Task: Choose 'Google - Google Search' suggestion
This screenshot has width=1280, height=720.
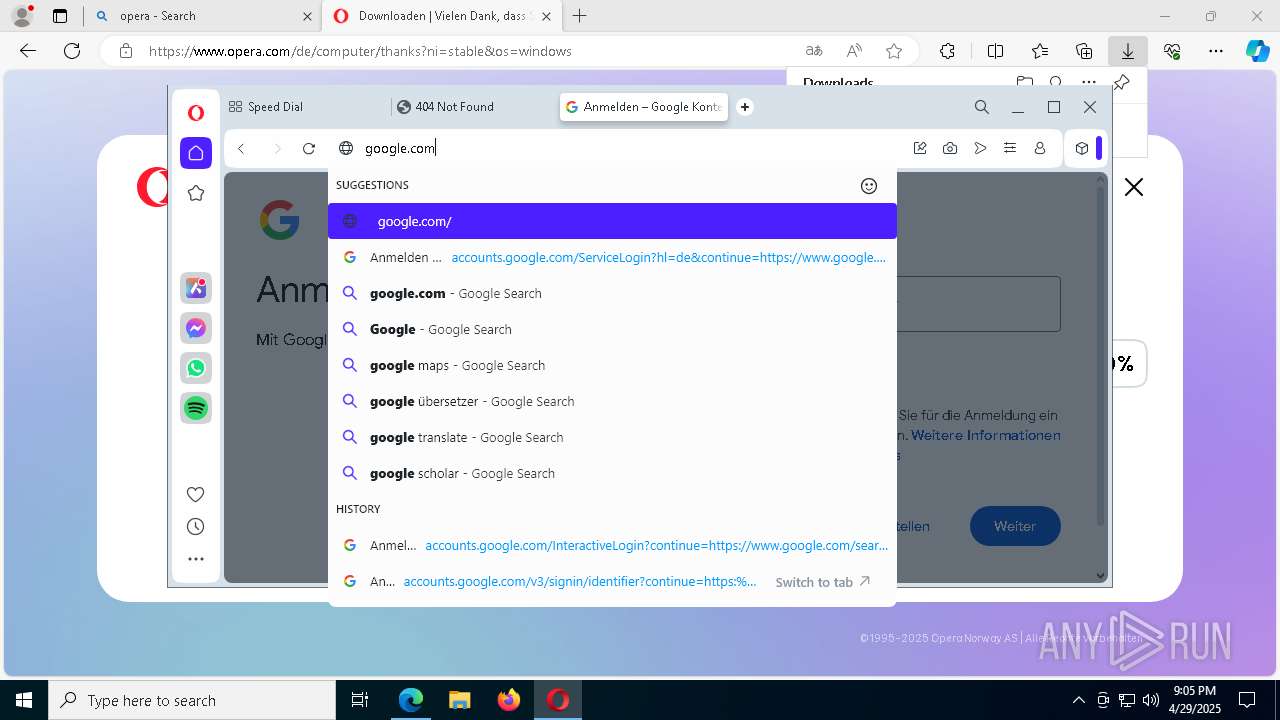Action: pyautogui.click(x=612, y=329)
